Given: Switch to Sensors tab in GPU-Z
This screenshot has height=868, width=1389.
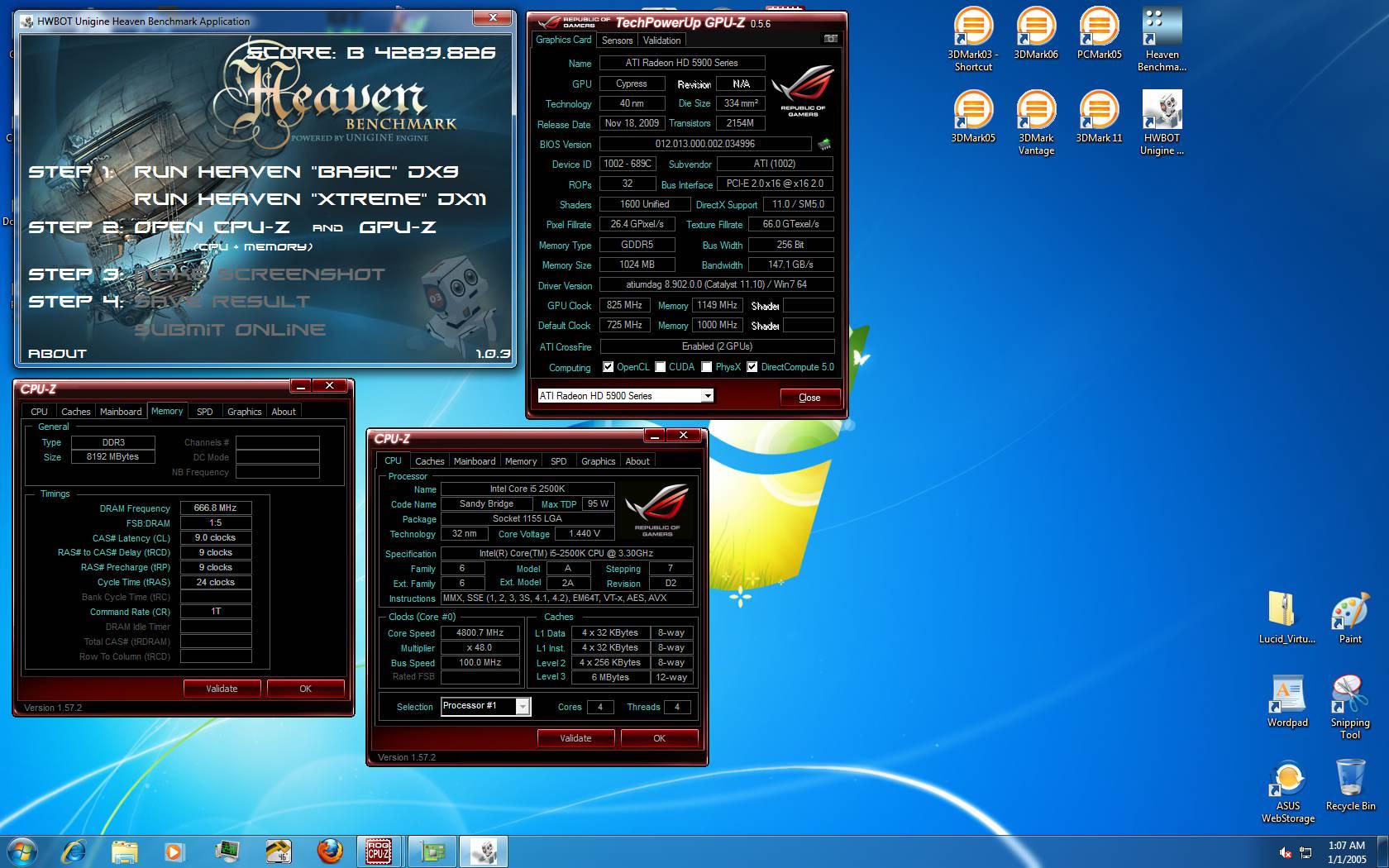Looking at the screenshot, I should [617, 40].
